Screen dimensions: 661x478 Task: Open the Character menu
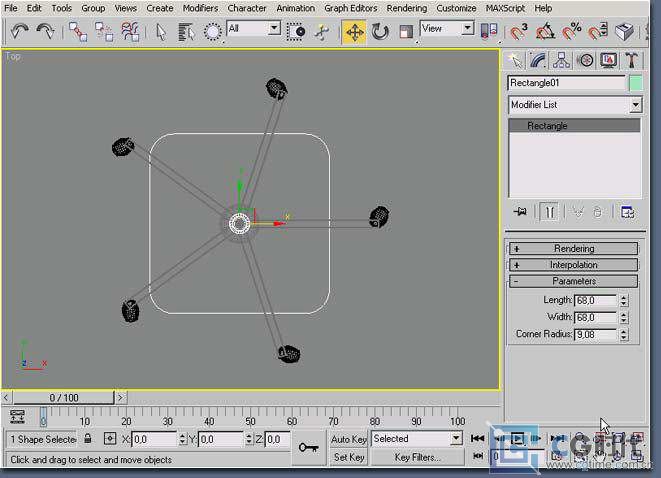[247, 8]
